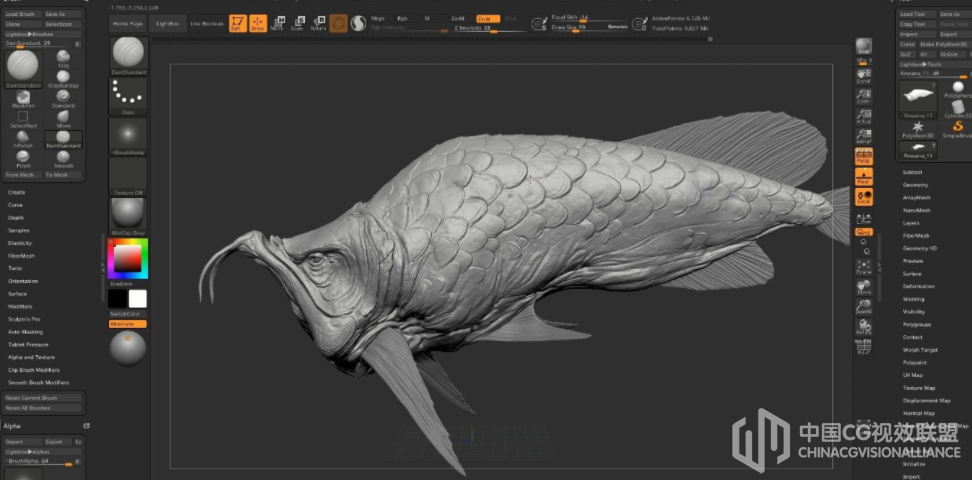
Task: Select the SelectRect brush
Action: tap(23, 119)
